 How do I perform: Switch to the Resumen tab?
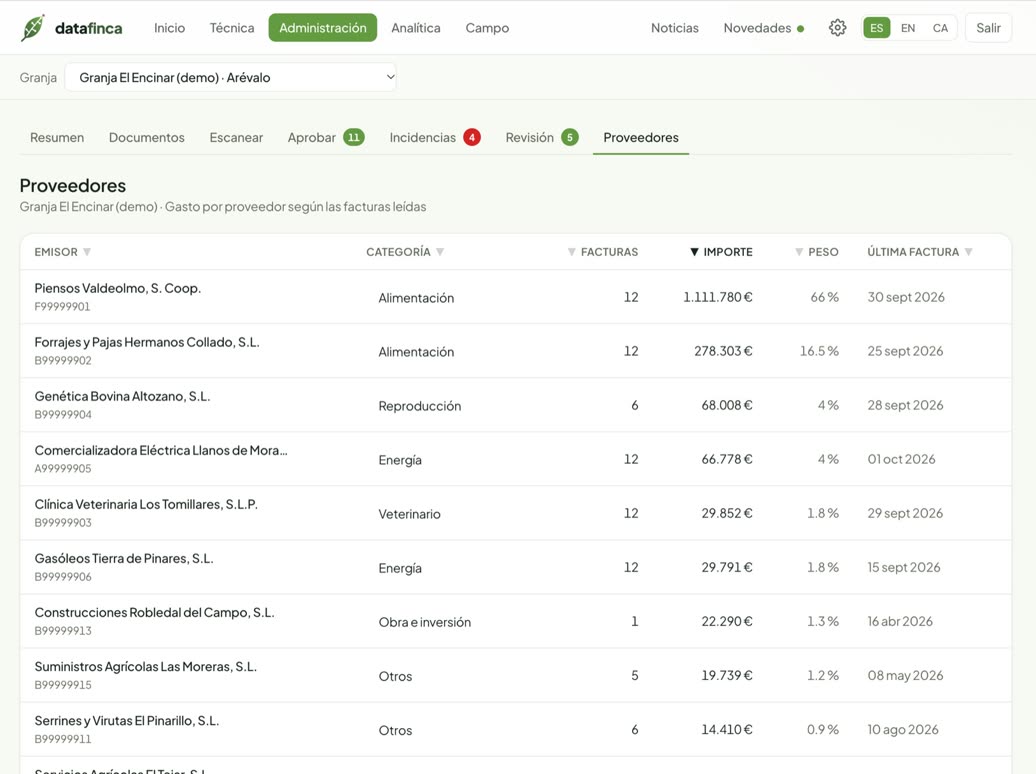pyautogui.click(x=57, y=137)
